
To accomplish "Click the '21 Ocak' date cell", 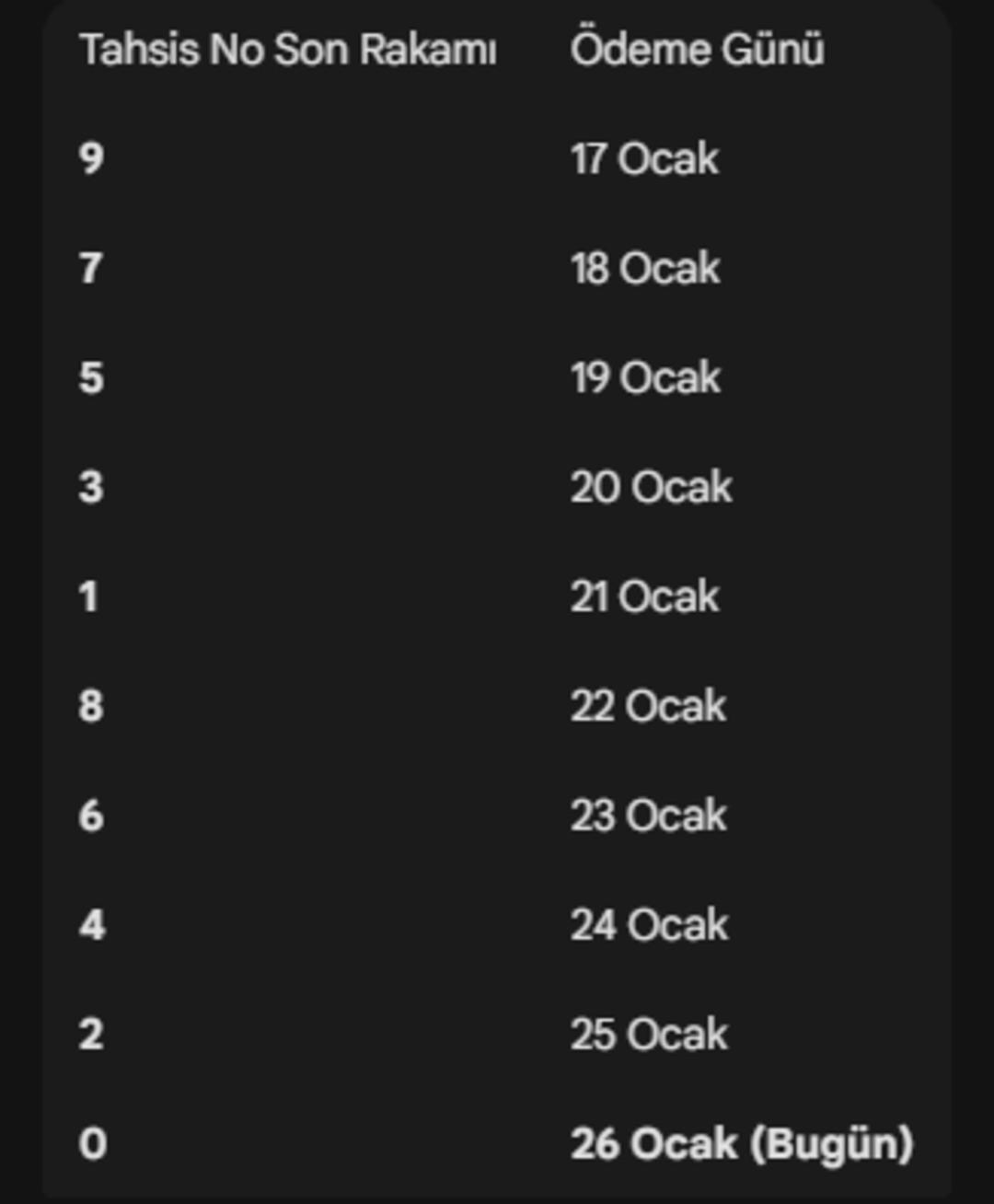I will point(644,596).
